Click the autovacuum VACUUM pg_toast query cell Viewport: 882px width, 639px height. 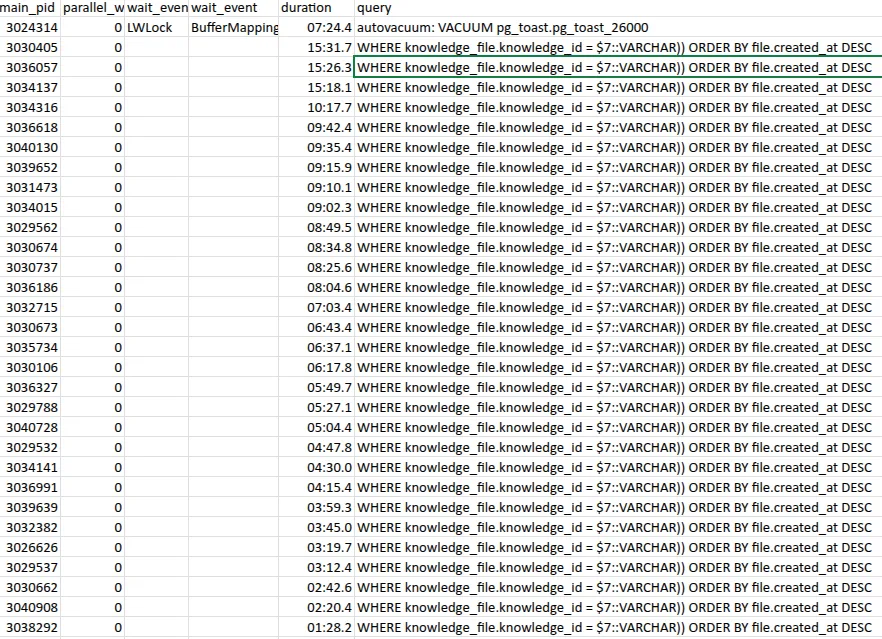point(618,28)
